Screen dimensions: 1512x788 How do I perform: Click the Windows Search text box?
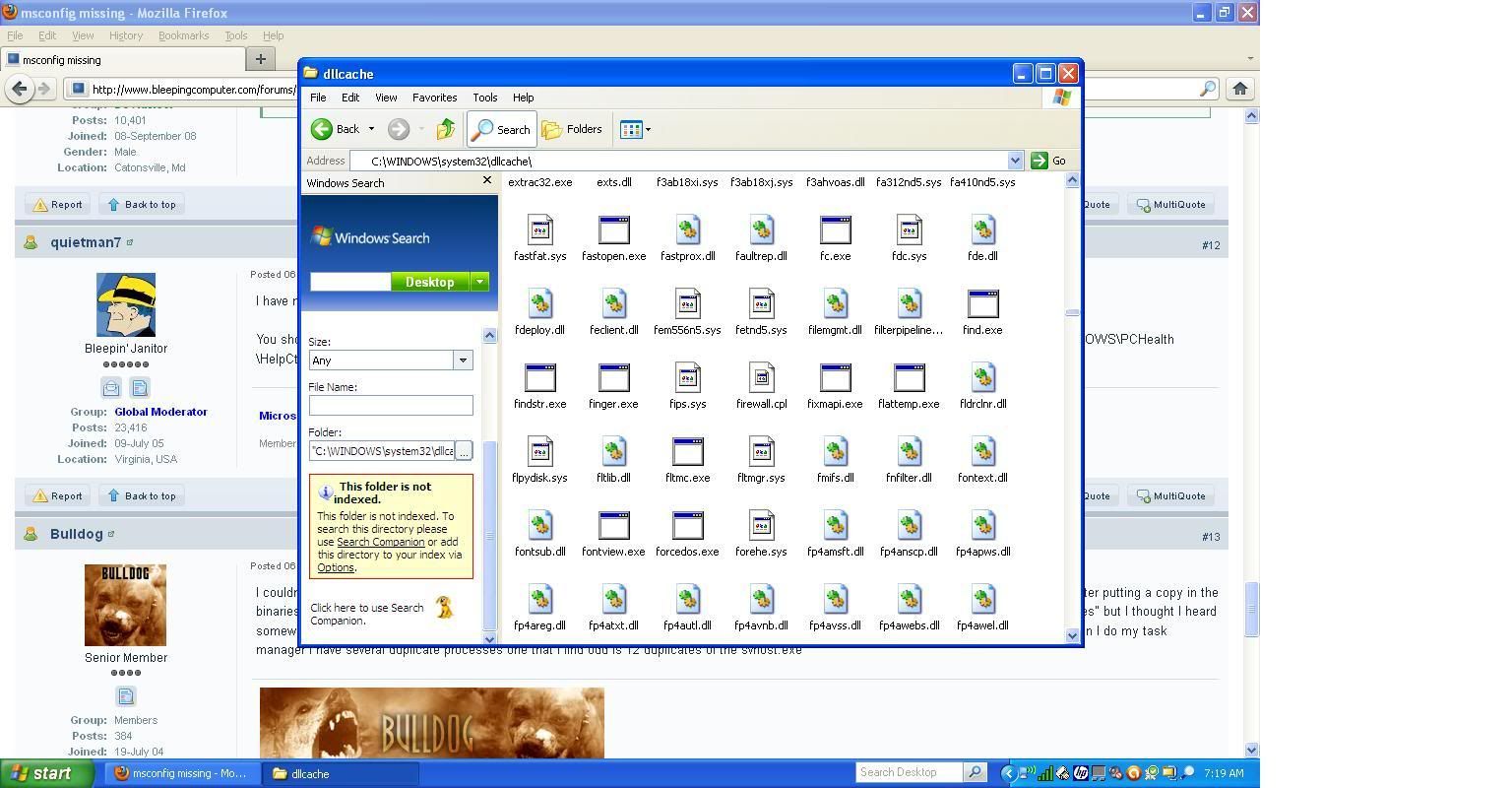coord(350,282)
